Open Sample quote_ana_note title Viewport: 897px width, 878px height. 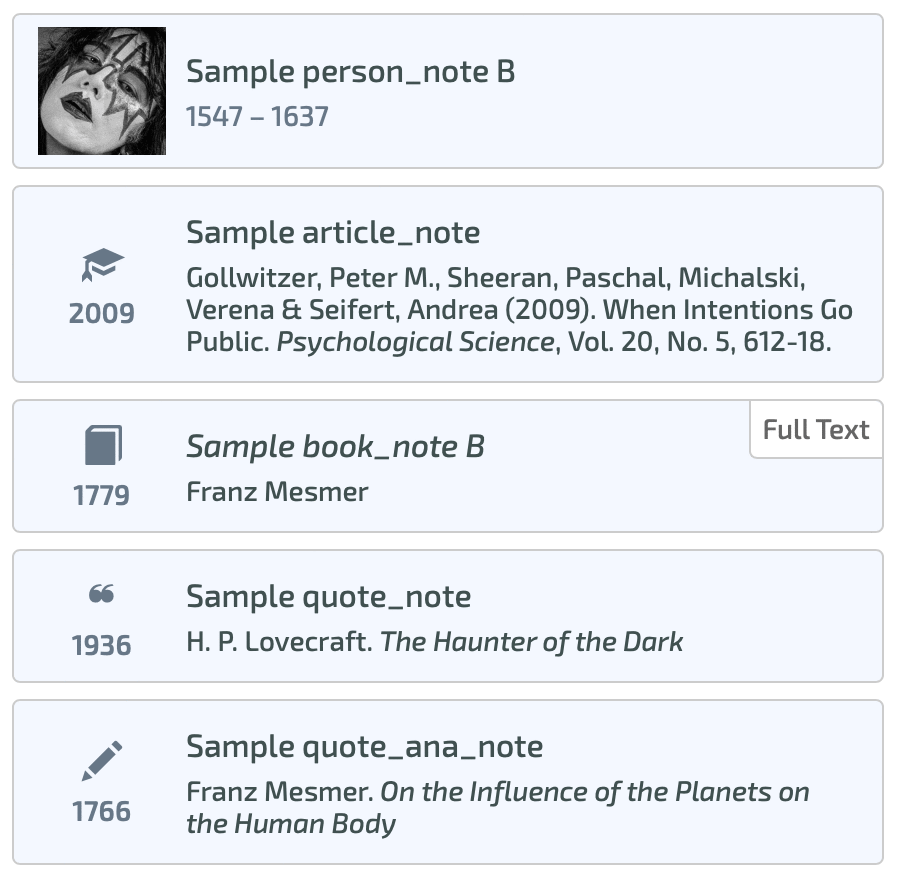pyautogui.click(x=364, y=747)
